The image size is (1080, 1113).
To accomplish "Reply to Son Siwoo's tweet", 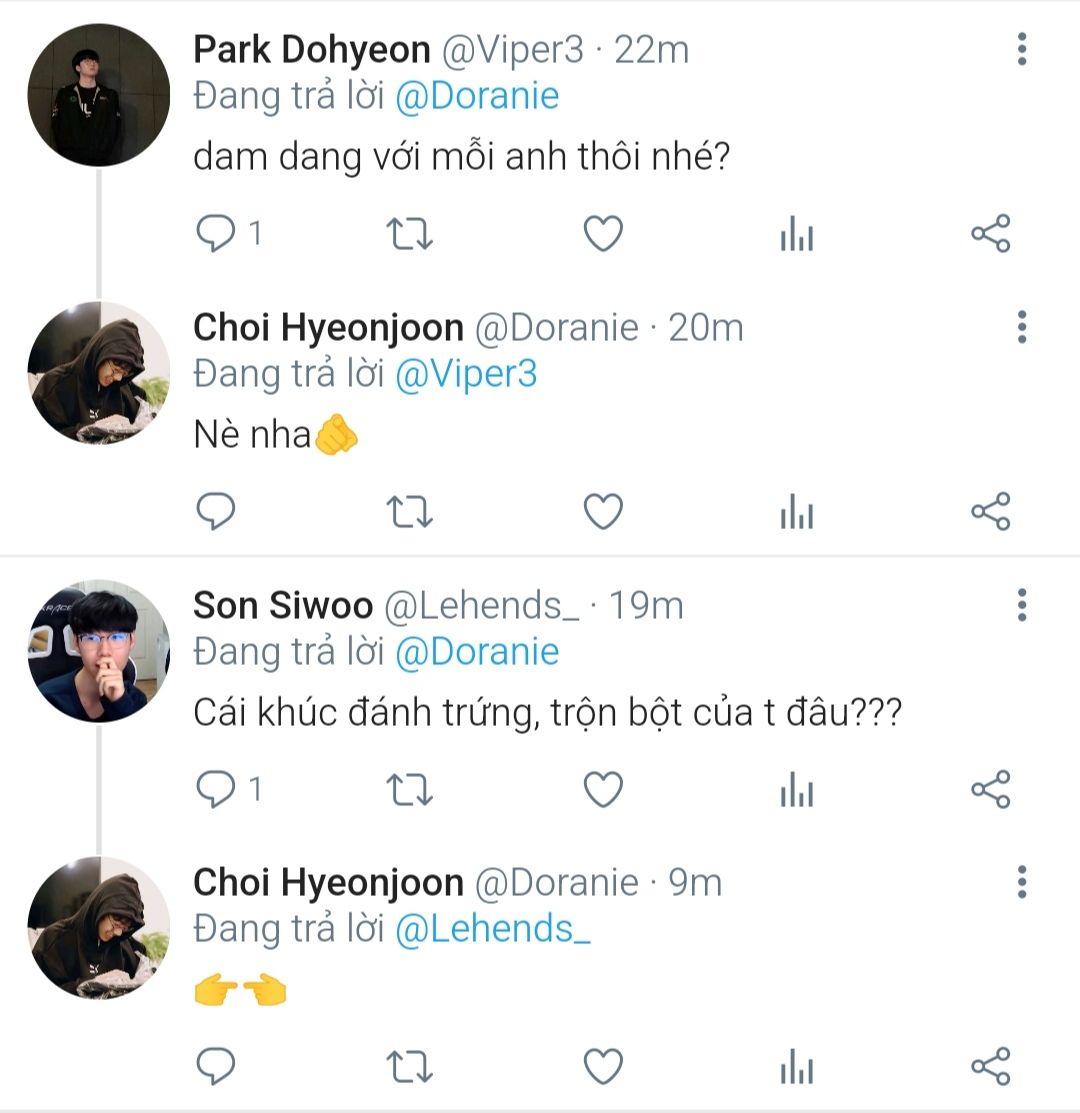I will pos(216,789).
